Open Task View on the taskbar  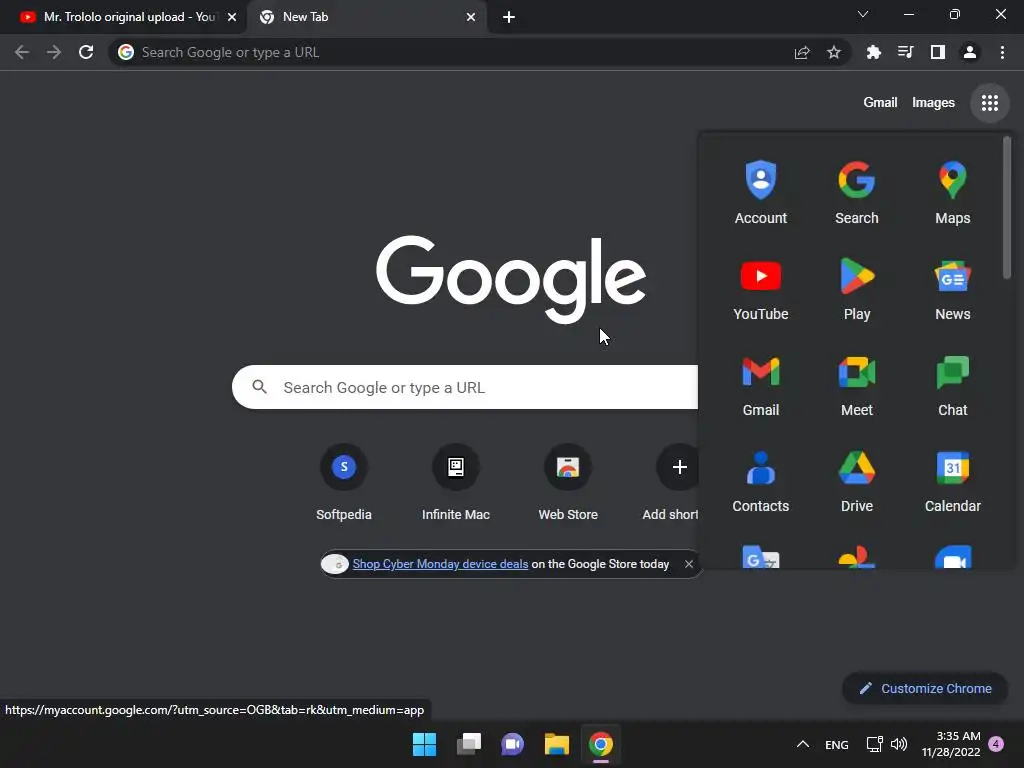coord(468,744)
